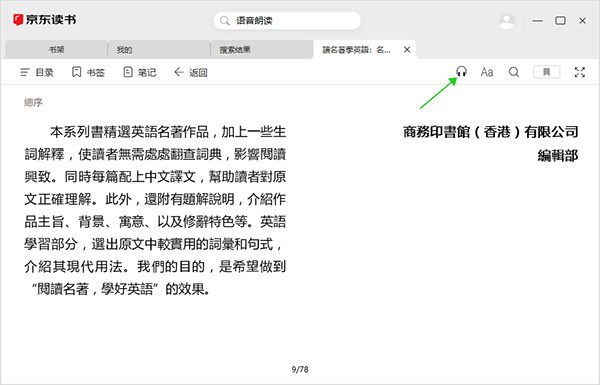Click the 京东读书 logo

(x=44, y=20)
